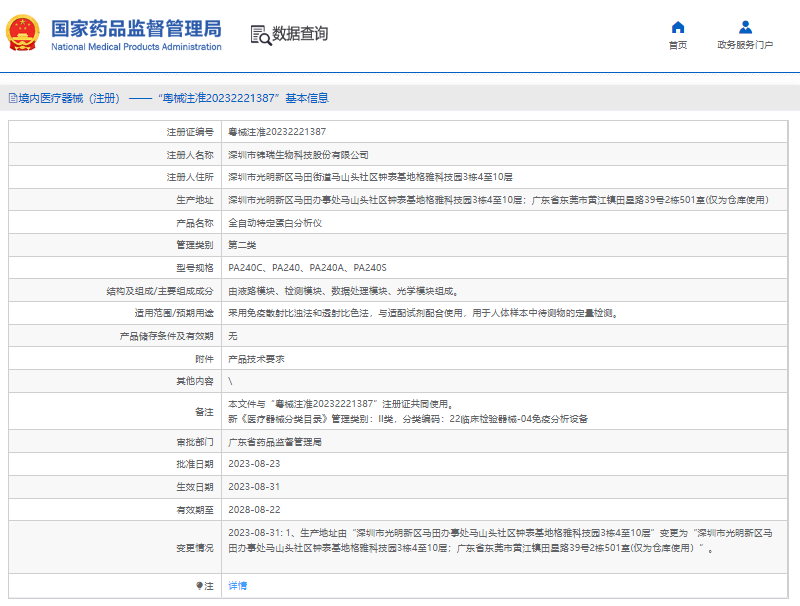This screenshot has width=800, height=606.
Task: Select the 采用免疫散射比浊法 intended use value
Action: (x=423, y=313)
